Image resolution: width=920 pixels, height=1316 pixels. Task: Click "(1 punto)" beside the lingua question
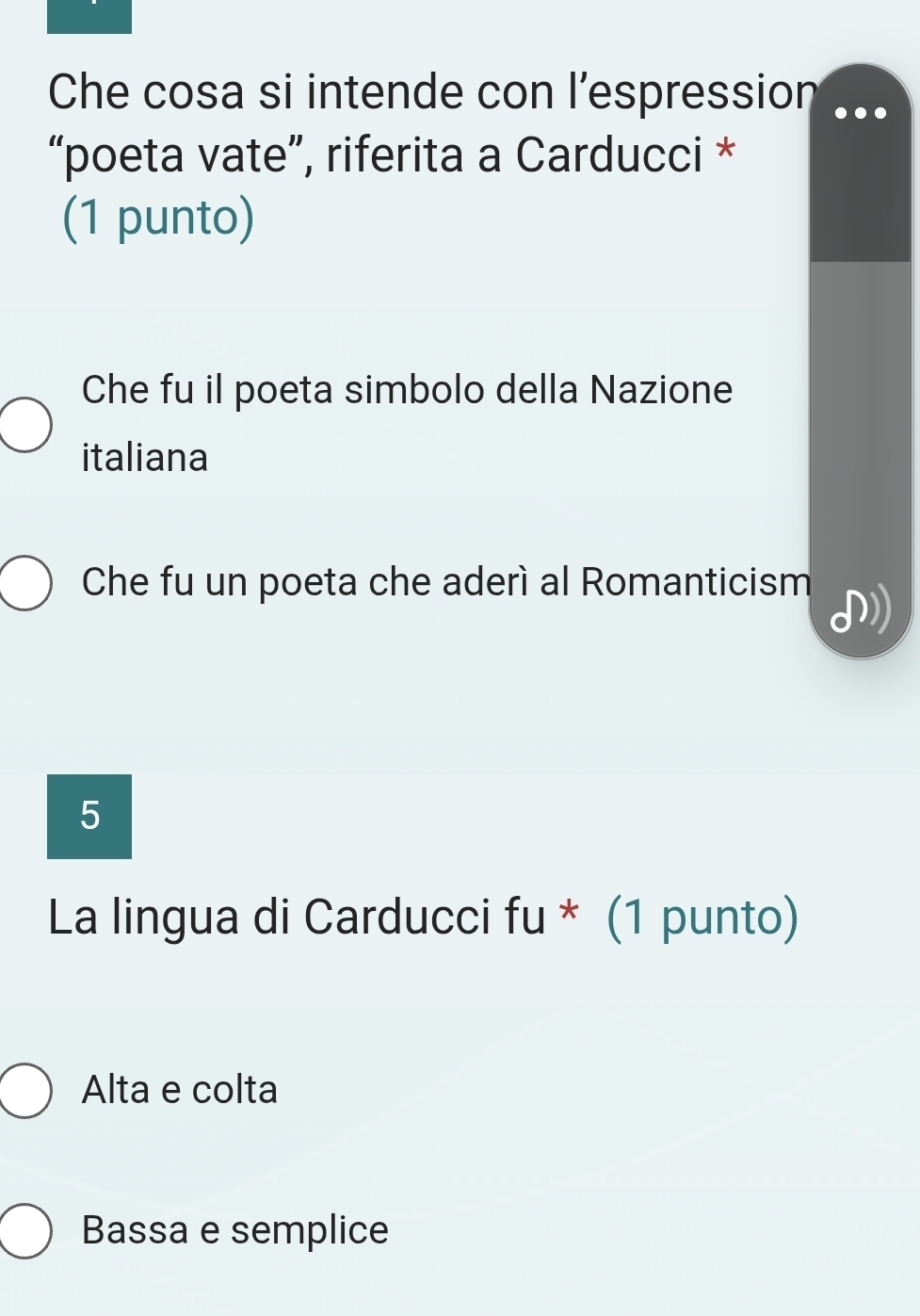click(x=702, y=918)
